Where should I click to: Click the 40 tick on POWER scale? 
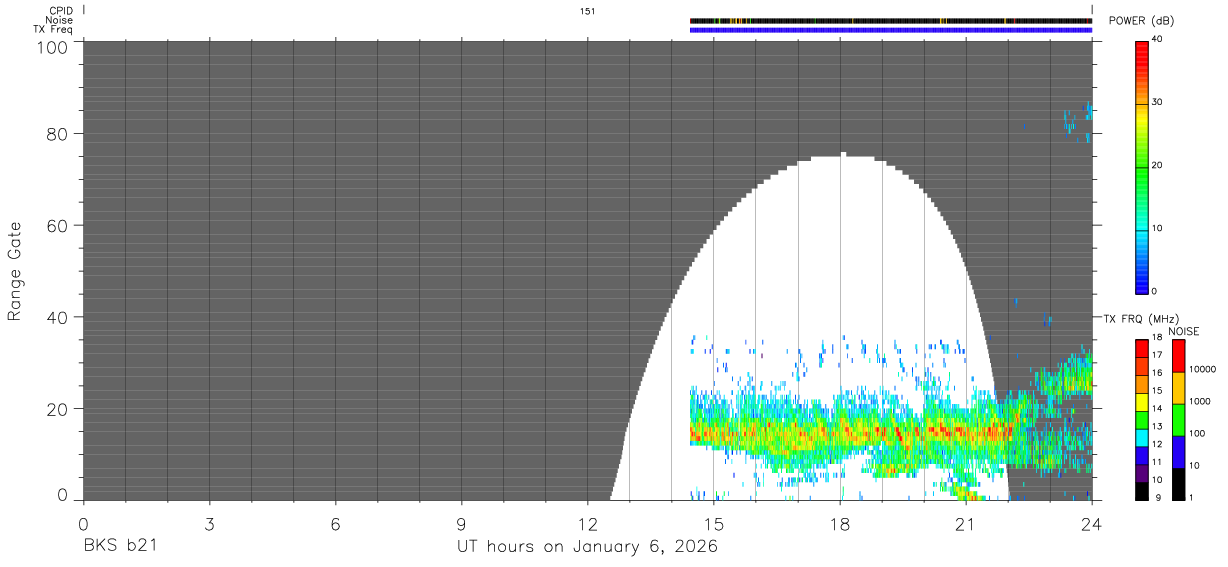[1157, 39]
